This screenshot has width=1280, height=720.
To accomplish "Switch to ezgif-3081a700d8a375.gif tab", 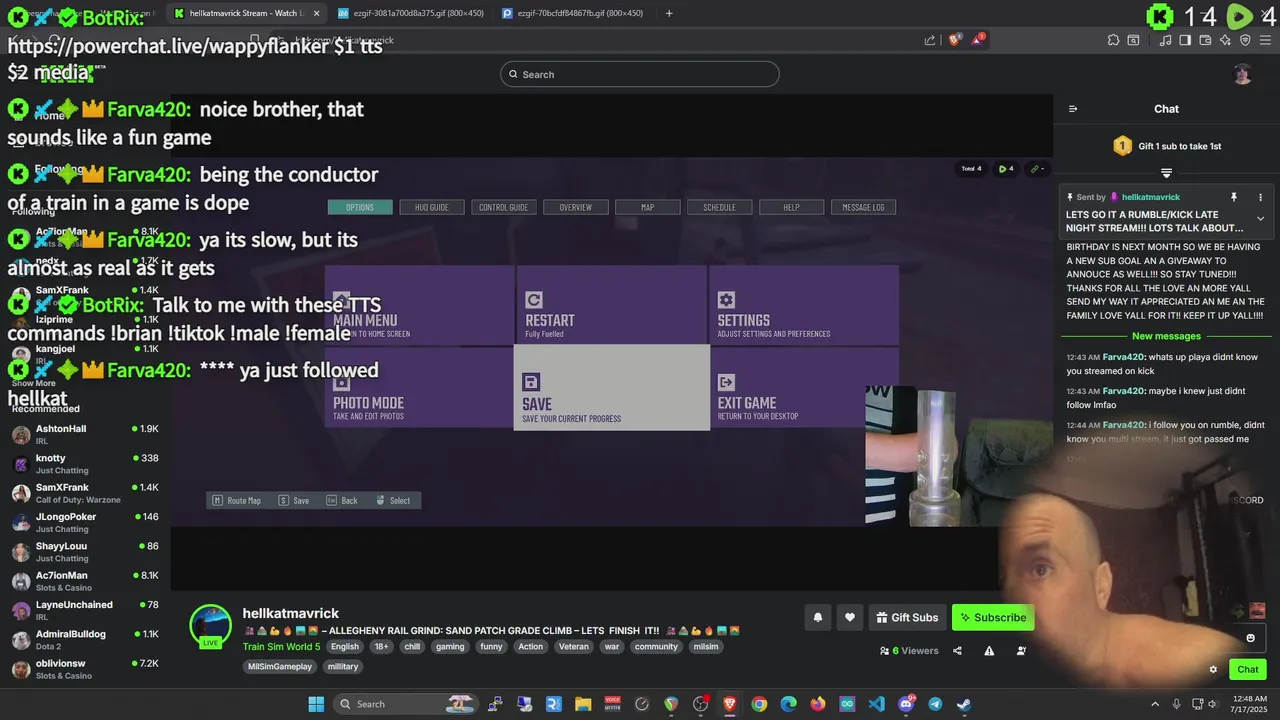I will [x=410, y=13].
